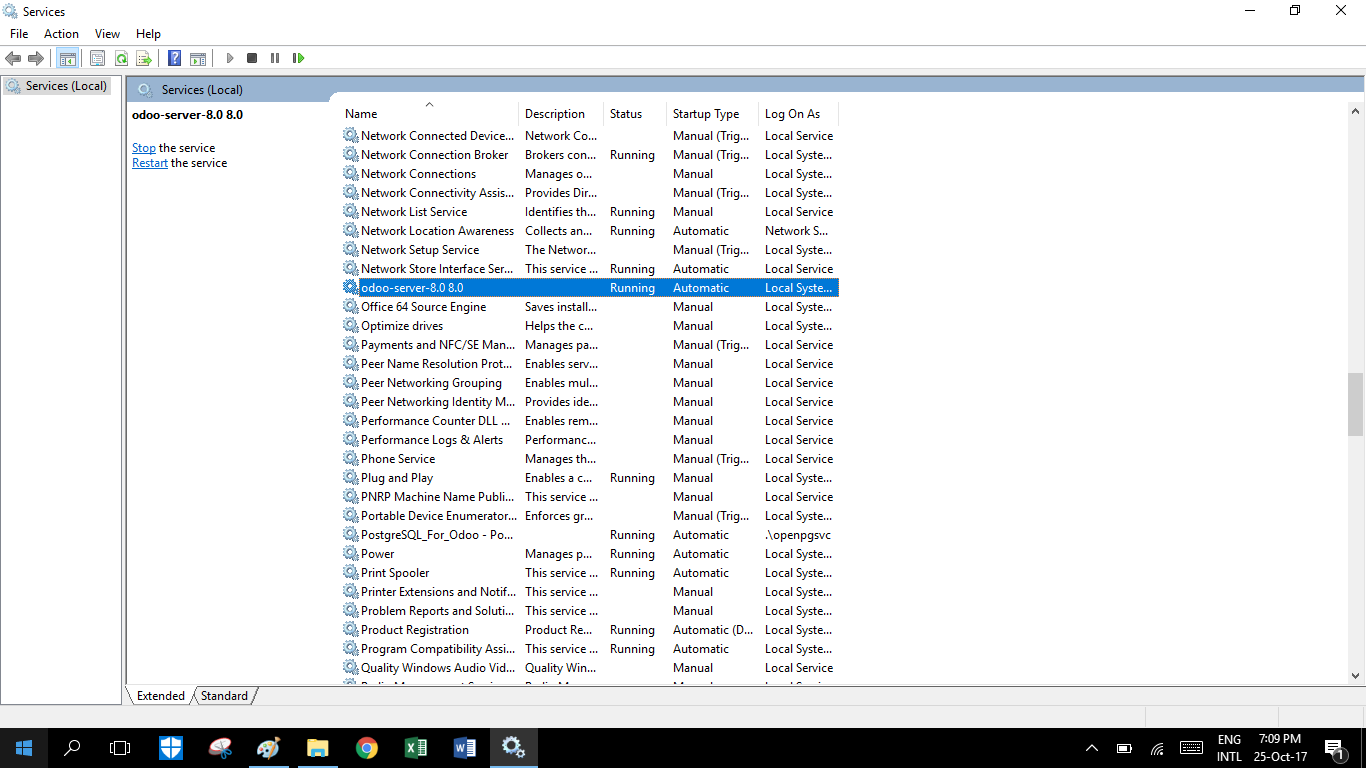This screenshot has width=1366, height=768.
Task: Select the Power service row
Action: point(590,554)
